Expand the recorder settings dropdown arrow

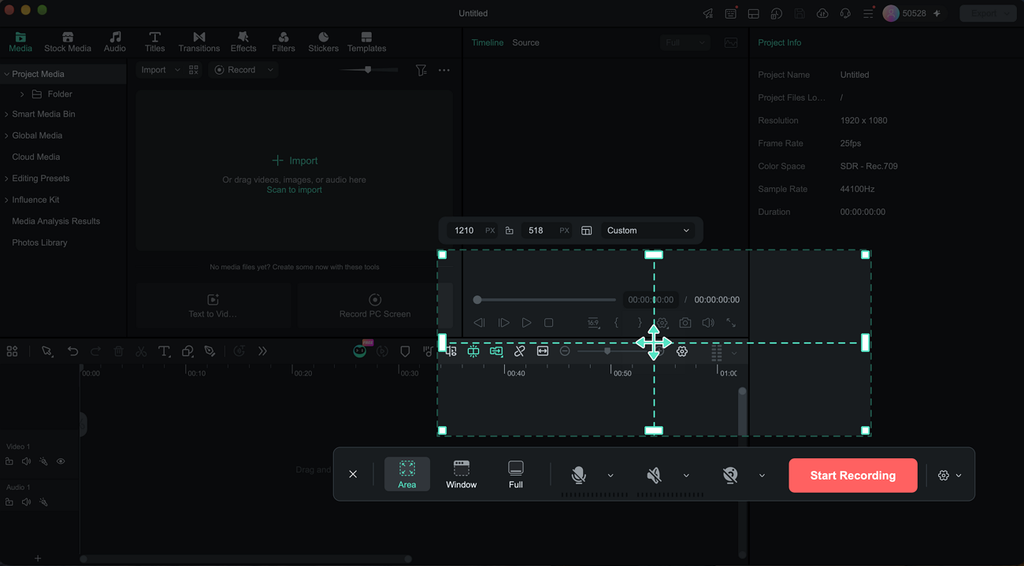(959, 475)
